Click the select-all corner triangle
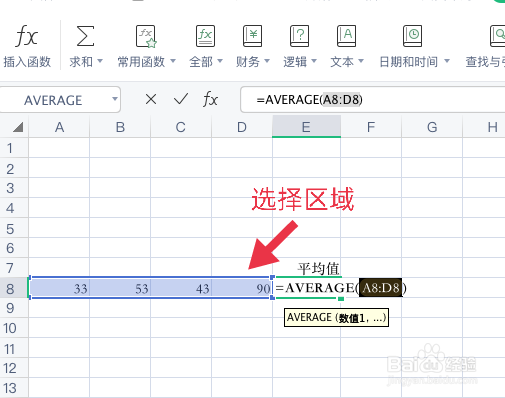 18,127
